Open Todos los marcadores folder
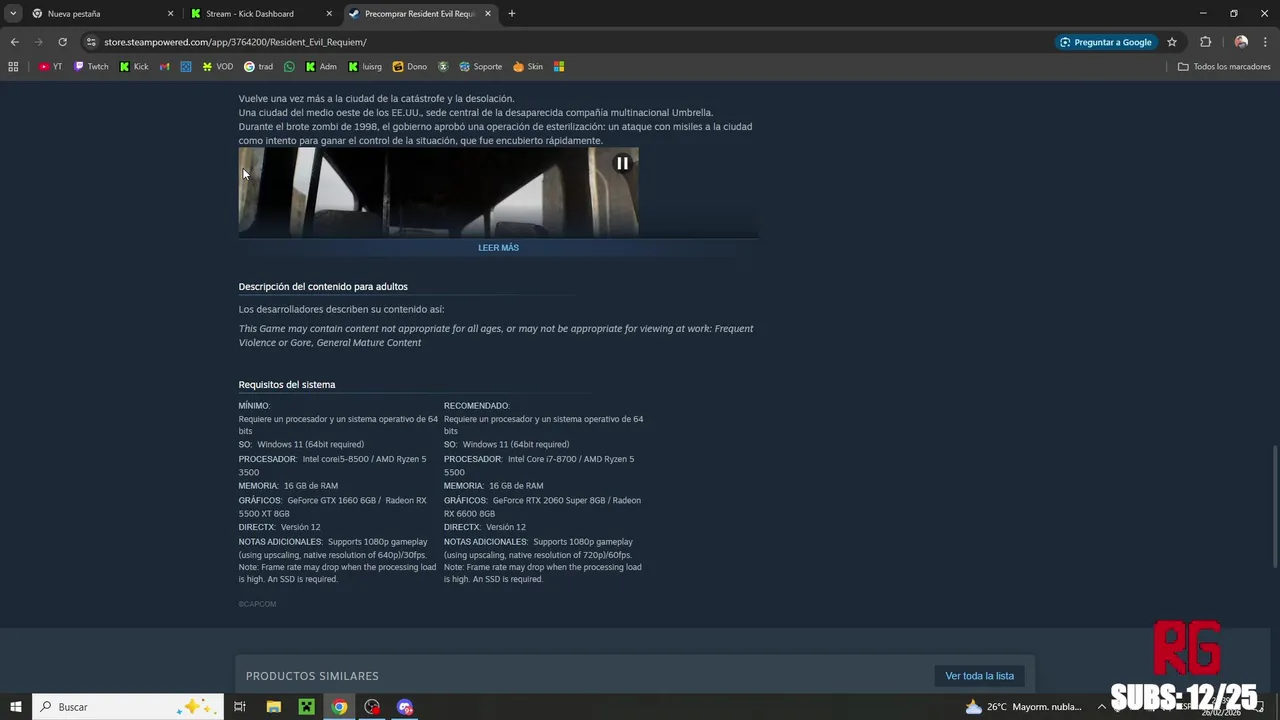This screenshot has height=720, width=1280. click(x=1224, y=67)
